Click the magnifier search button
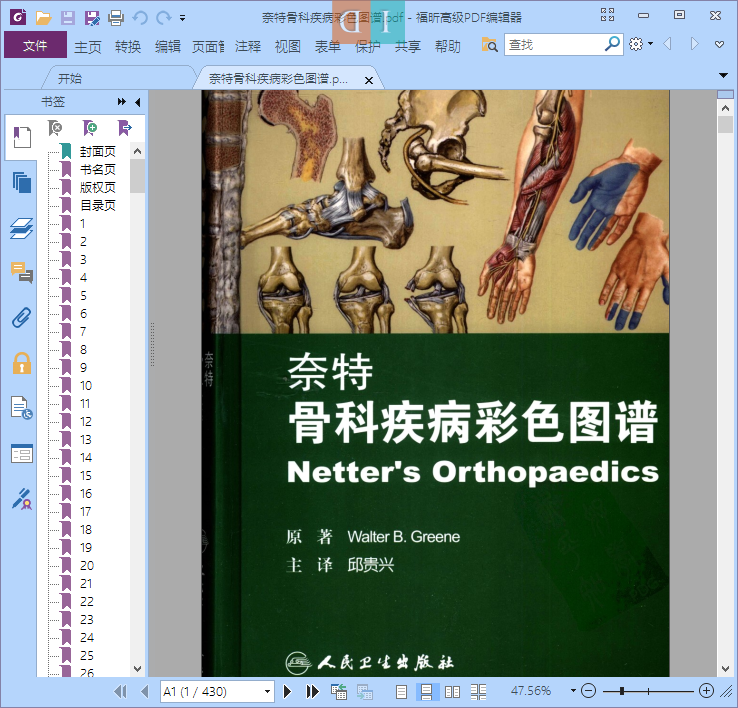The width and height of the screenshot is (738, 708). [612, 44]
